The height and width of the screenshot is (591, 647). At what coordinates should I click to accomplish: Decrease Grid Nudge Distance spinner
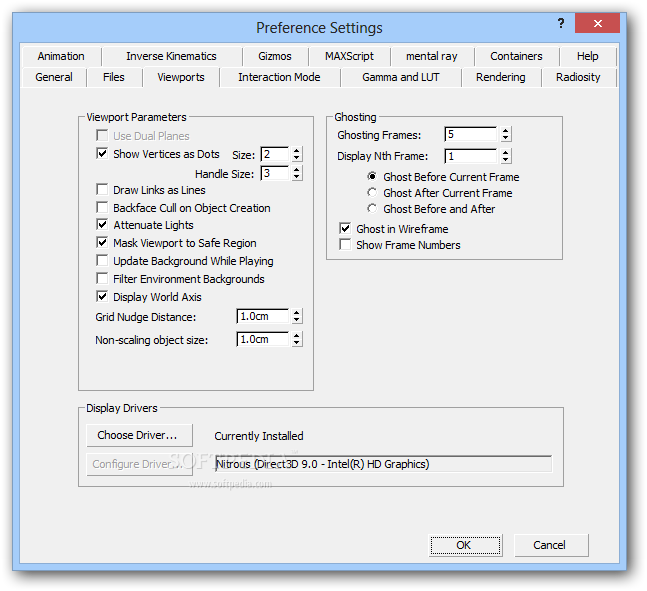296,320
